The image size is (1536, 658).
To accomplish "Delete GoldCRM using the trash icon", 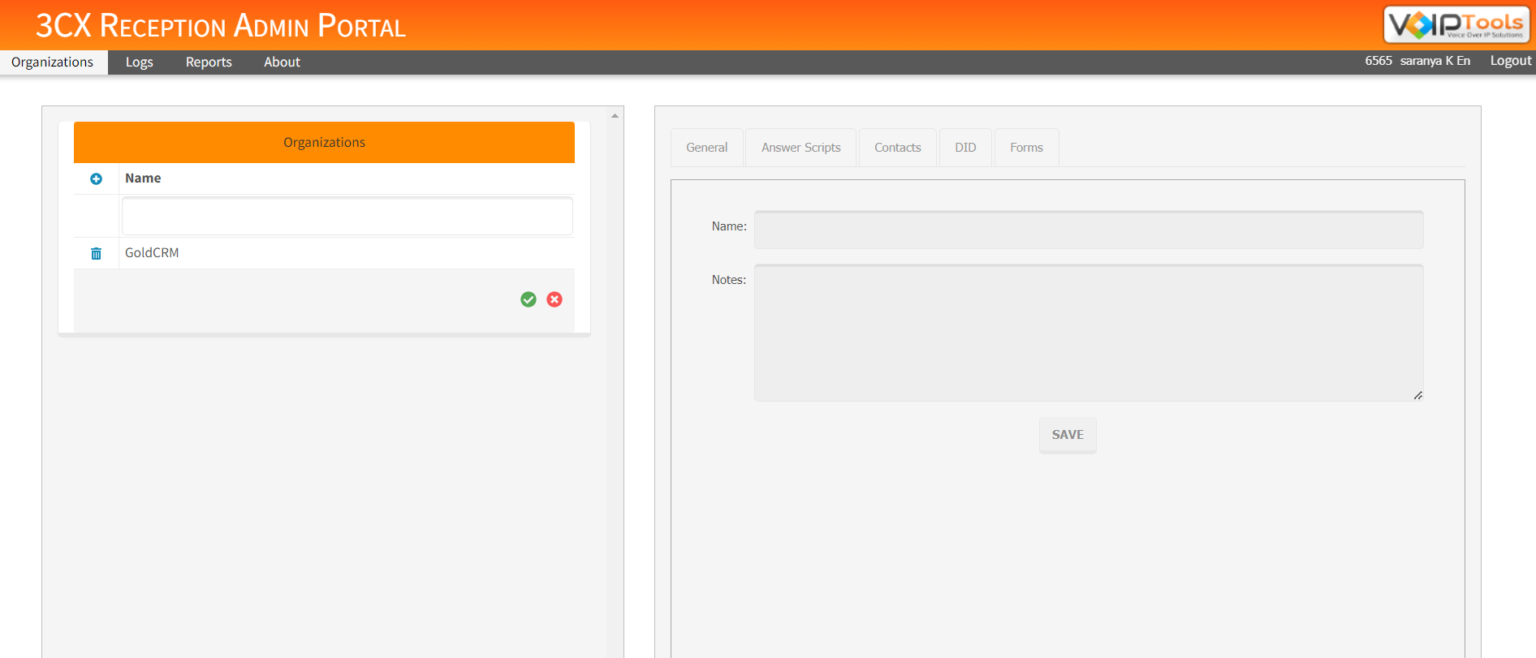I will coord(95,253).
